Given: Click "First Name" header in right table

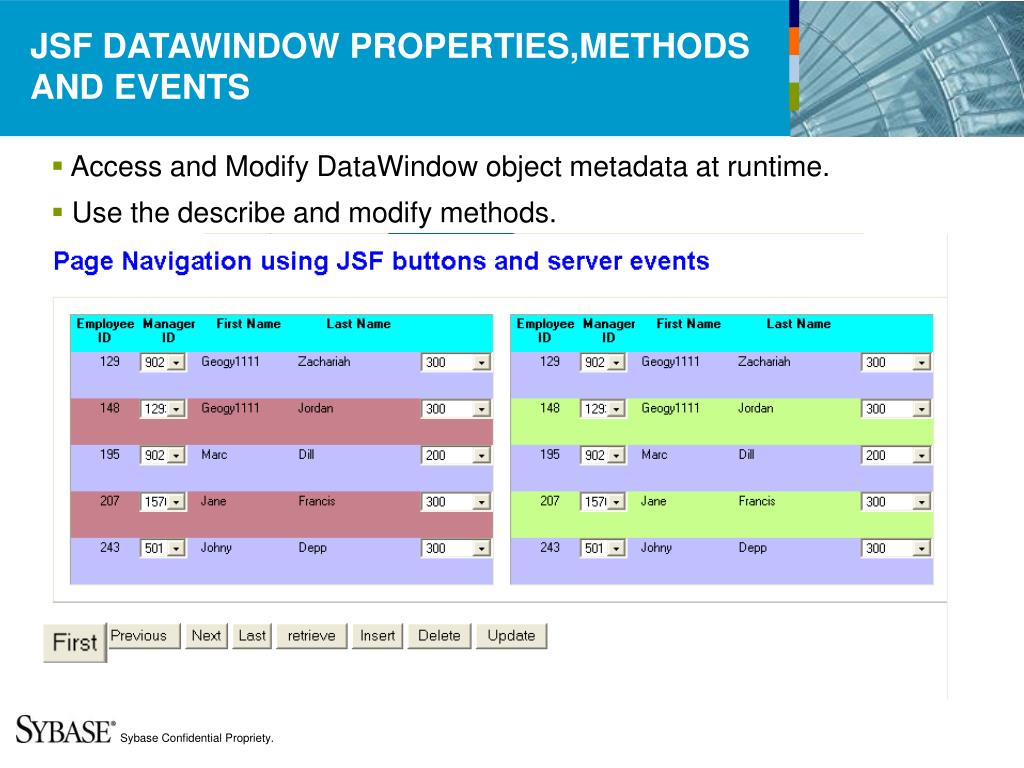Looking at the screenshot, I should pyautogui.click(x=688, y=324).
